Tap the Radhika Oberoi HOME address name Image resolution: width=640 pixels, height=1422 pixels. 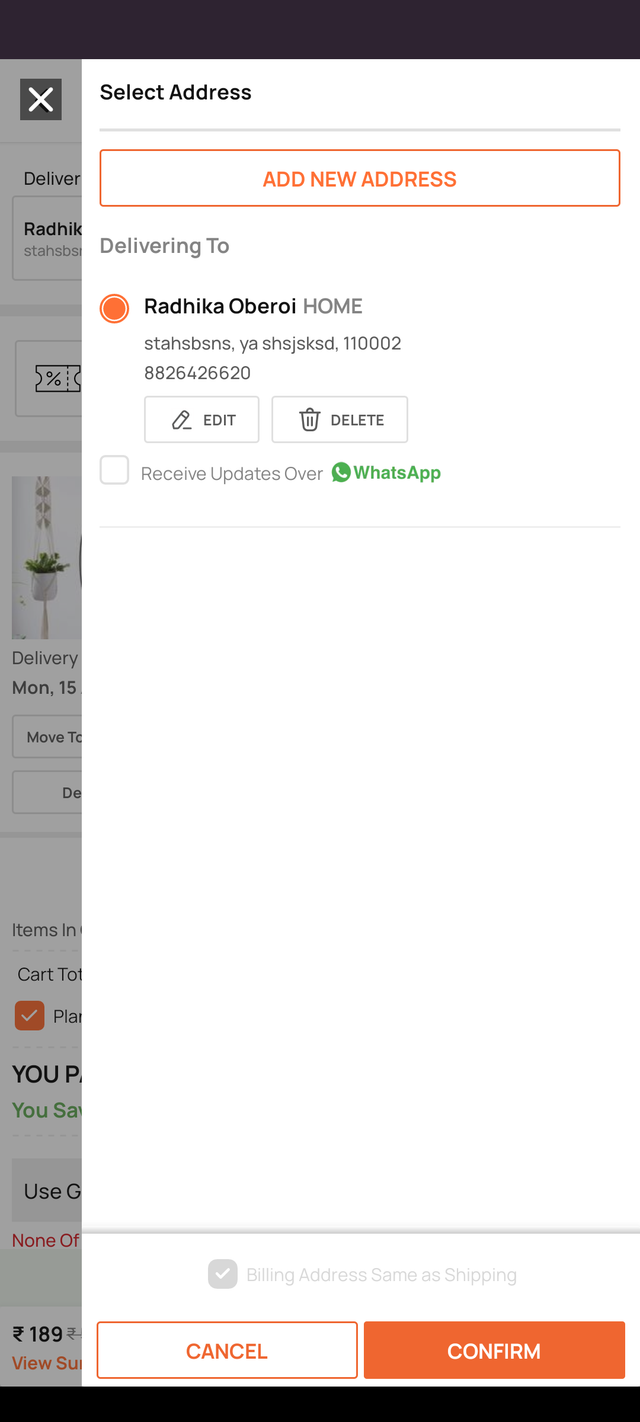tap(253, 306)
